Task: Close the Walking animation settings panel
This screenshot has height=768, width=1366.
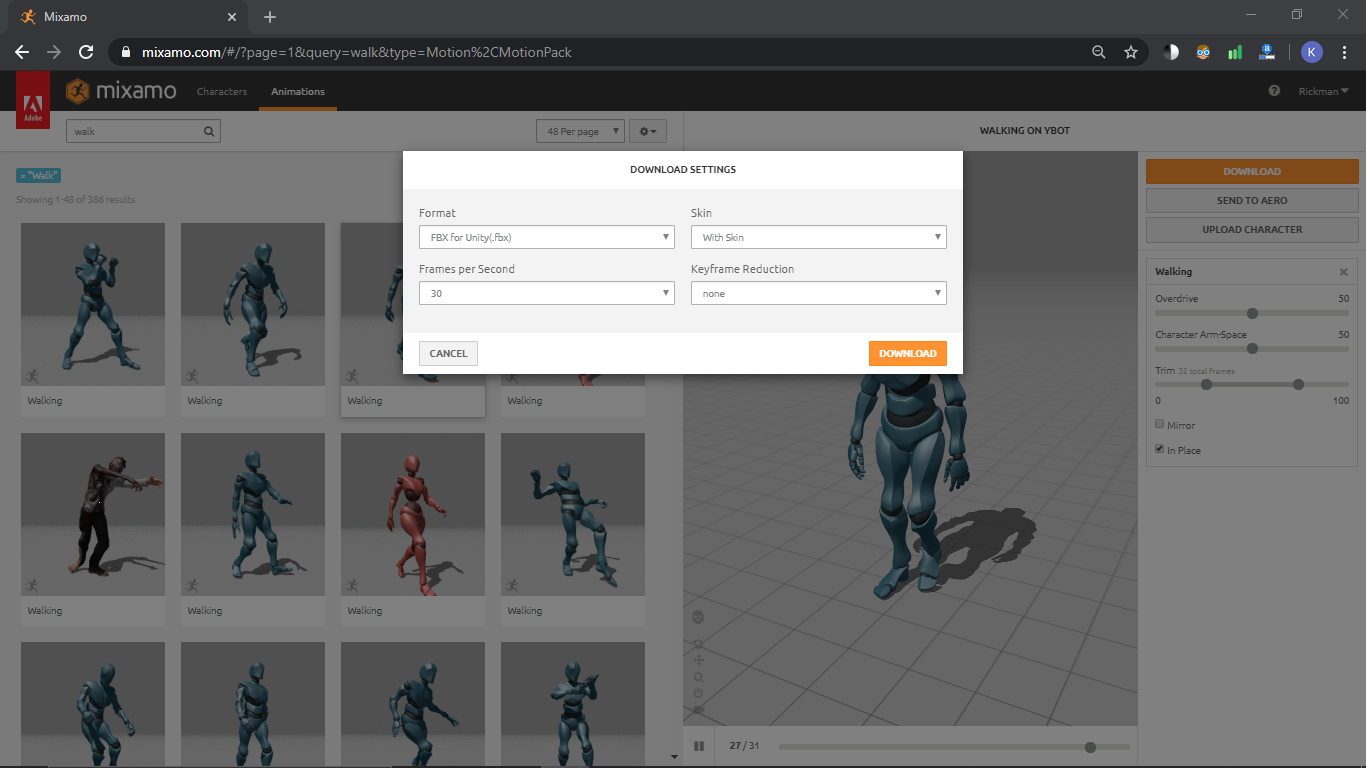Action: coord(1344,272)
